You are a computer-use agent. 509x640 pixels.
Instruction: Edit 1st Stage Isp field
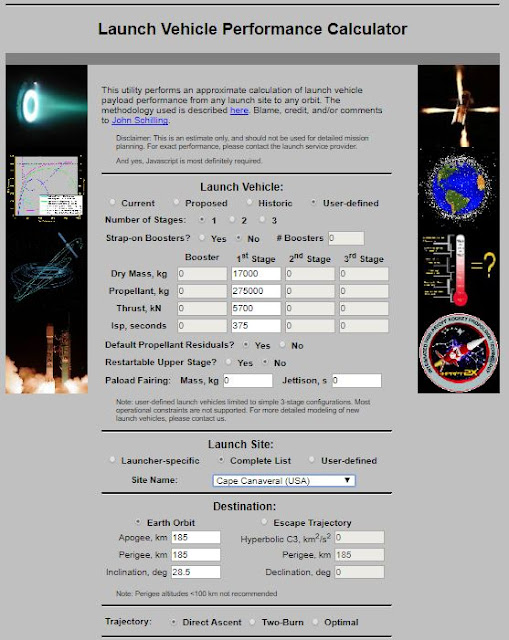(x=256, y=326)
